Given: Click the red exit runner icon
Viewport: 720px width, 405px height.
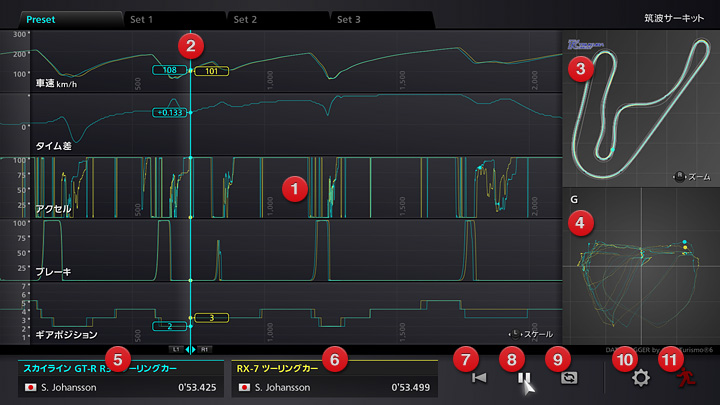Looking at the screenshot, I should click(684, 379).
